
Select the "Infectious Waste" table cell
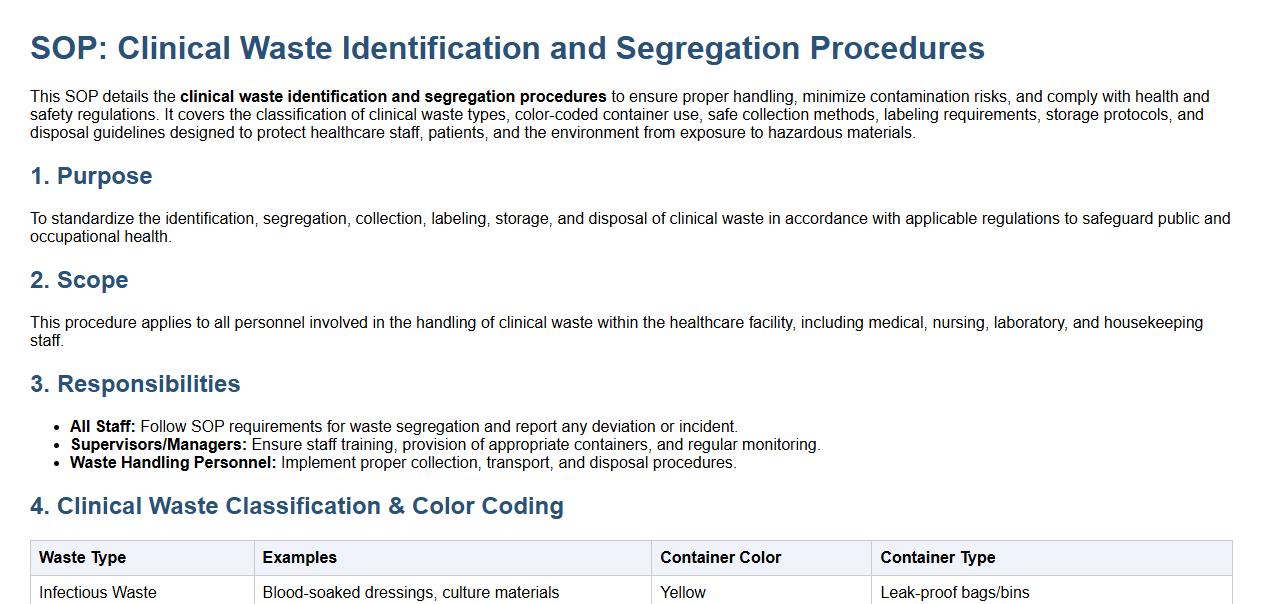coord(98,592)
